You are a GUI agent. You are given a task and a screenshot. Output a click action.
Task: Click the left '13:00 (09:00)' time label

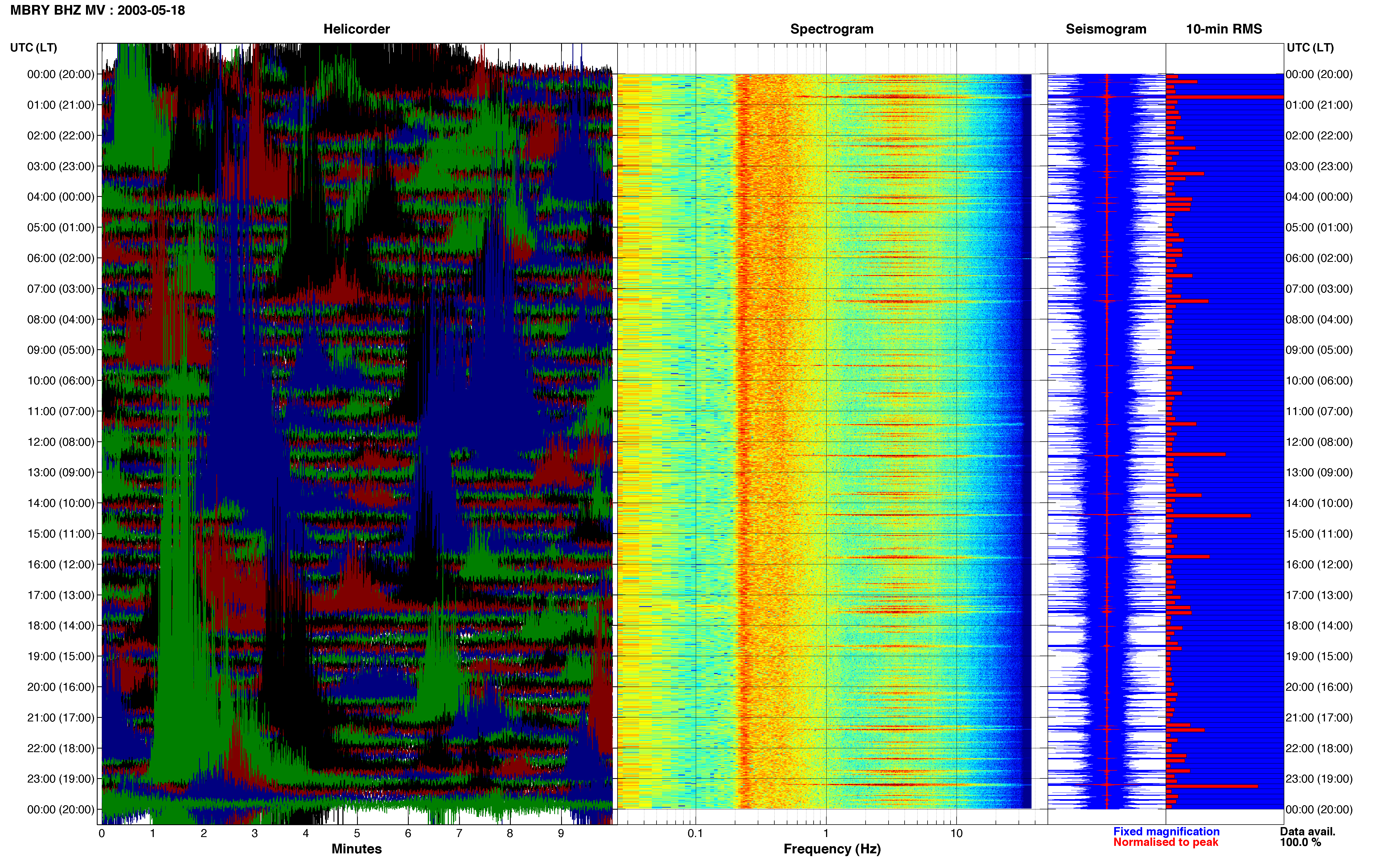tap(61, 473)
